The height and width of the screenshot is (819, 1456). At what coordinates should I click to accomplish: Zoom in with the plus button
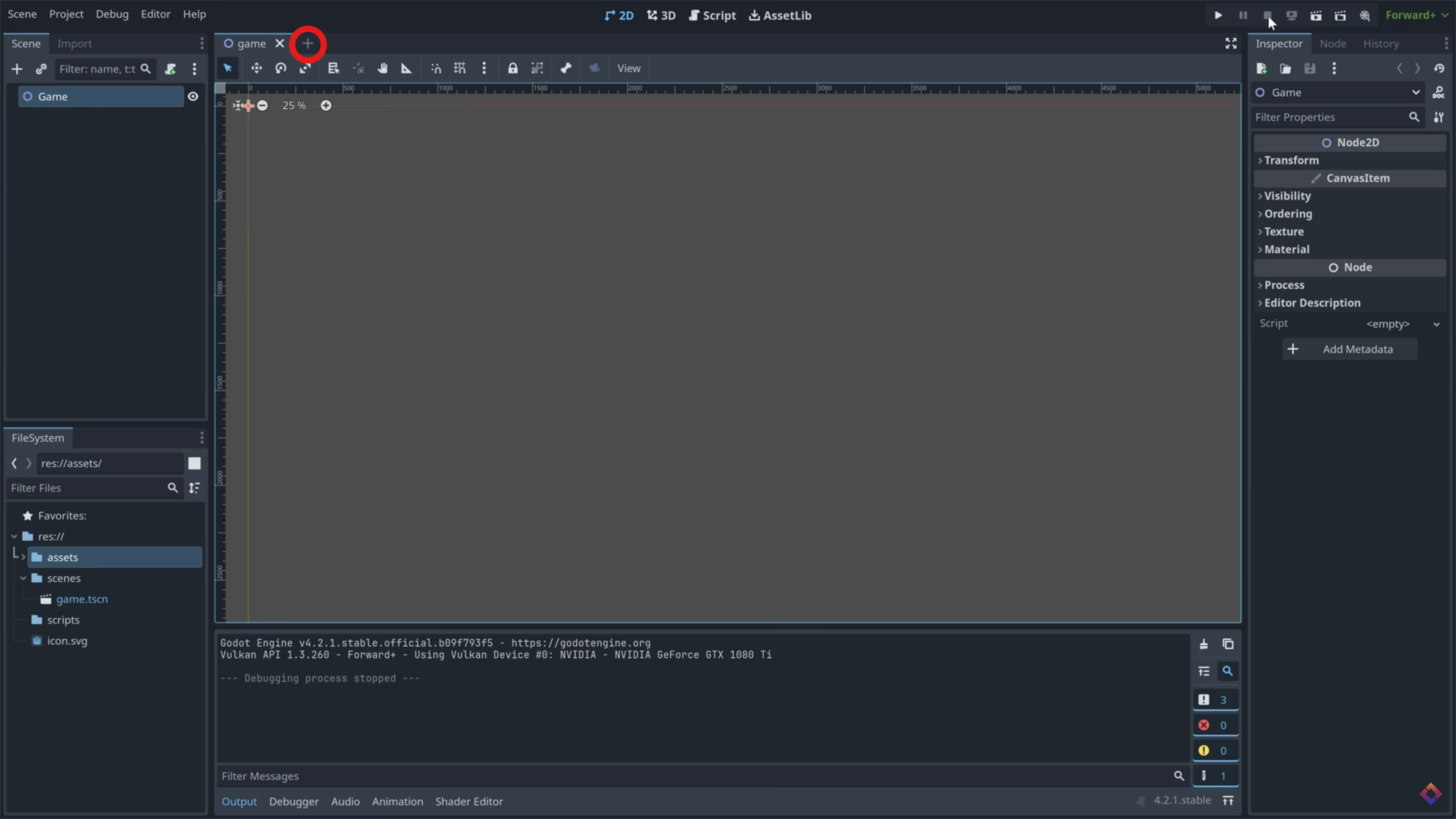point(326,106)
